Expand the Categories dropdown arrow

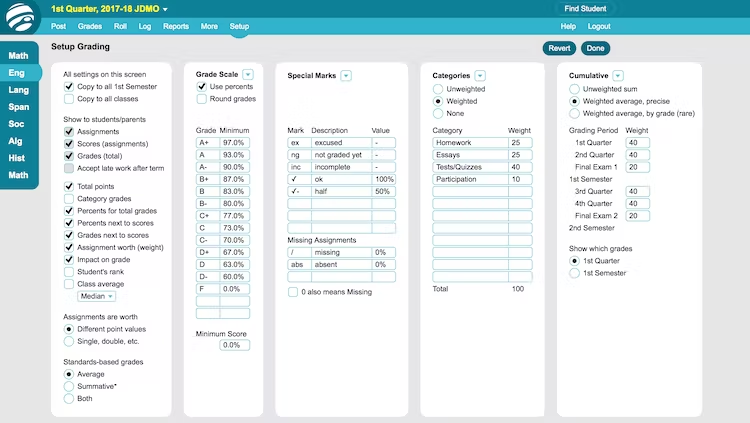click(x=481, y=75)
